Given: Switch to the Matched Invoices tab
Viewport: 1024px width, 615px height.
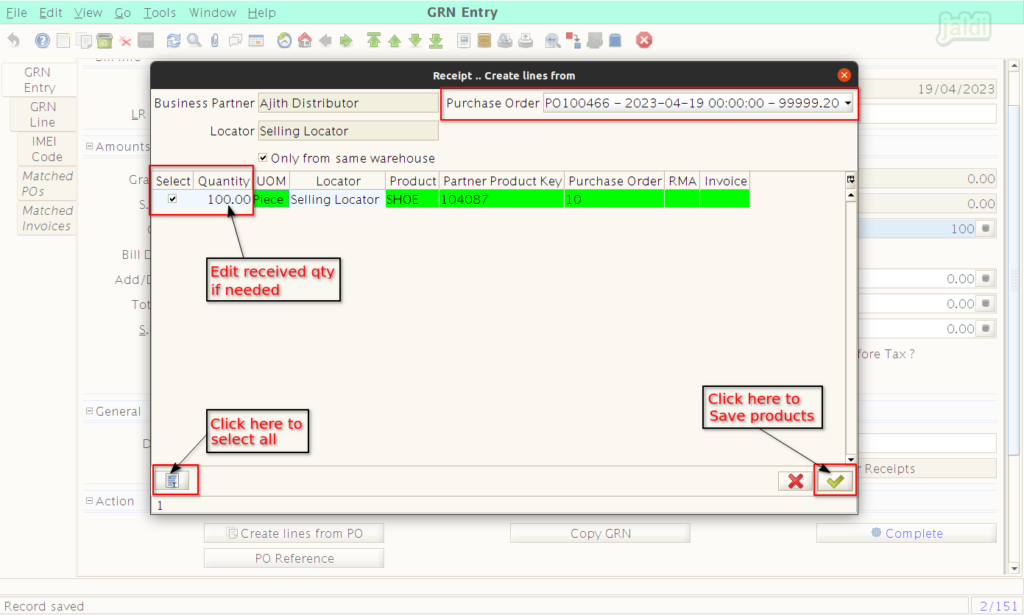Looking at the screenshot, I should pos(46,218).
